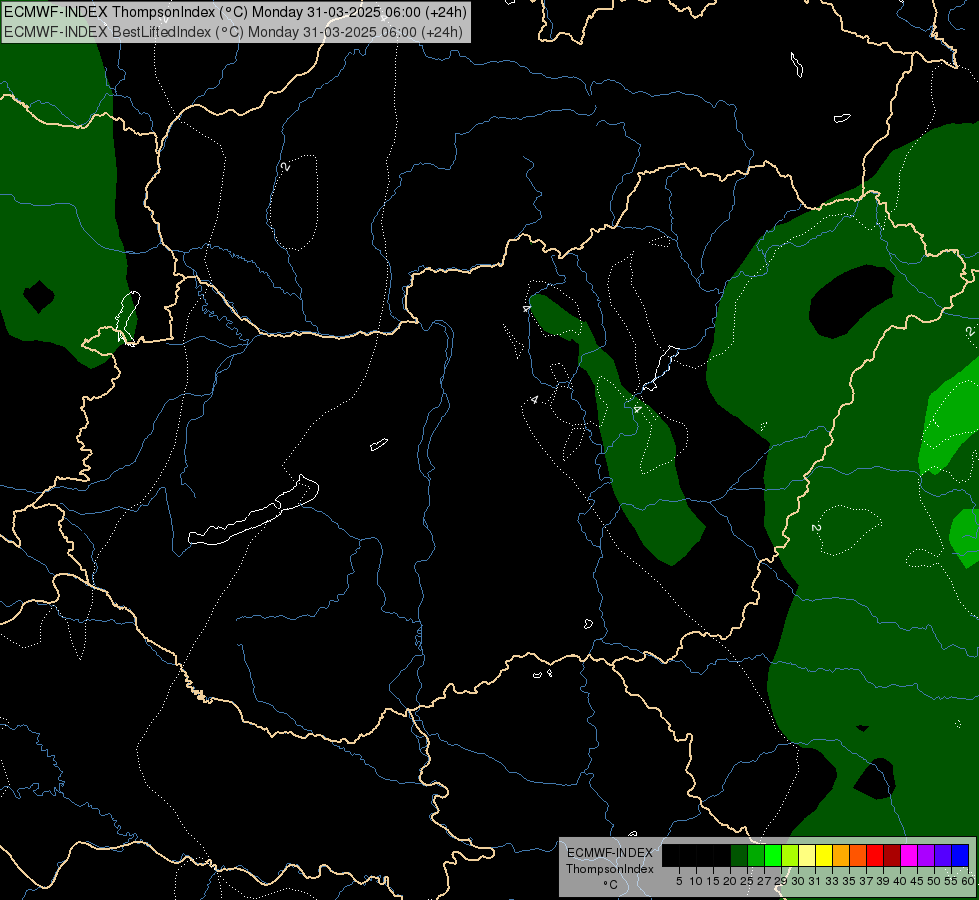This screenshot has height=900, width=979.
Task: Select the yellow 31-33 legend swatch
Action: pos(824,855)
